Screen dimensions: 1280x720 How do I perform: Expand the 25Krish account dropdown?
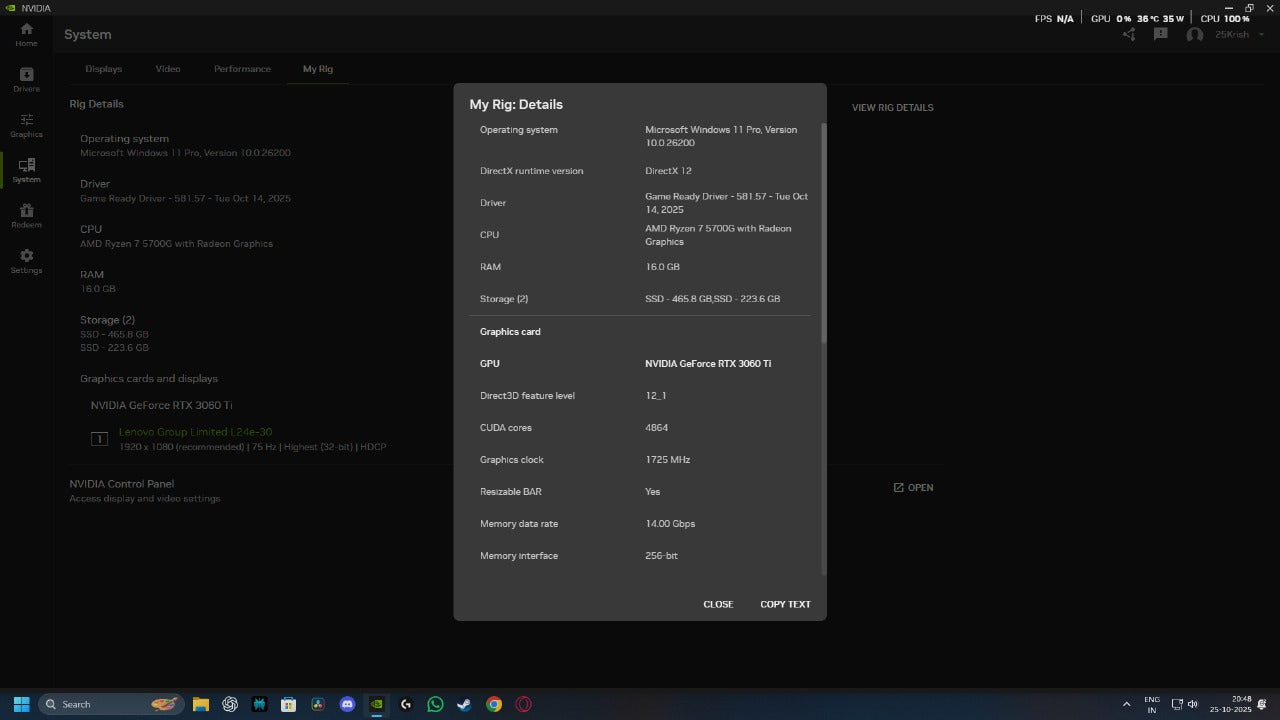1261,35
